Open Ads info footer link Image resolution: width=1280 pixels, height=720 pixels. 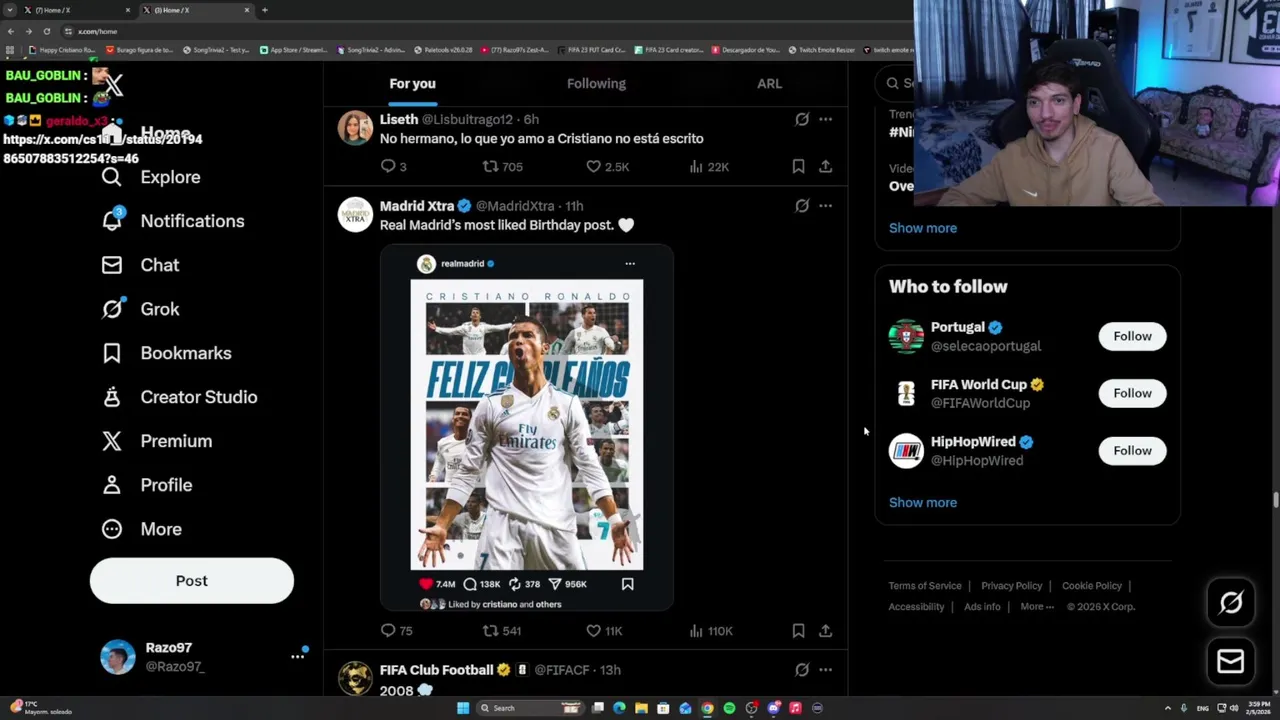[982, 607]
